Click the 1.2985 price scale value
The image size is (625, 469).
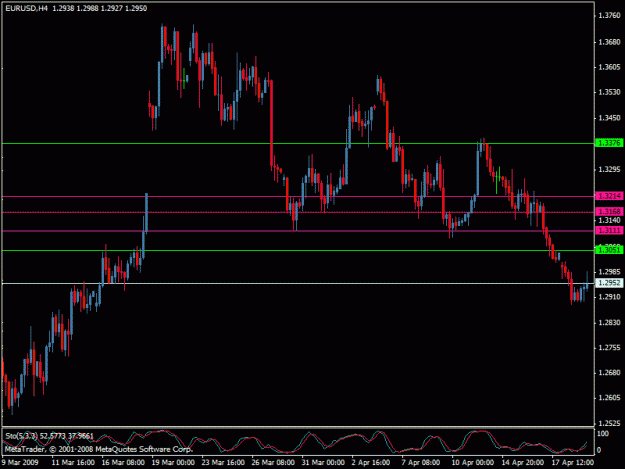[609, 272]
